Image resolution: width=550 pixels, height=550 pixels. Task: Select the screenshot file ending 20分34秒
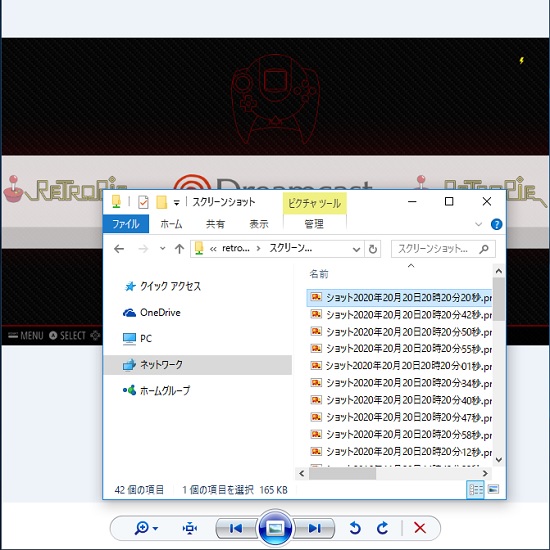pos(400,383)
